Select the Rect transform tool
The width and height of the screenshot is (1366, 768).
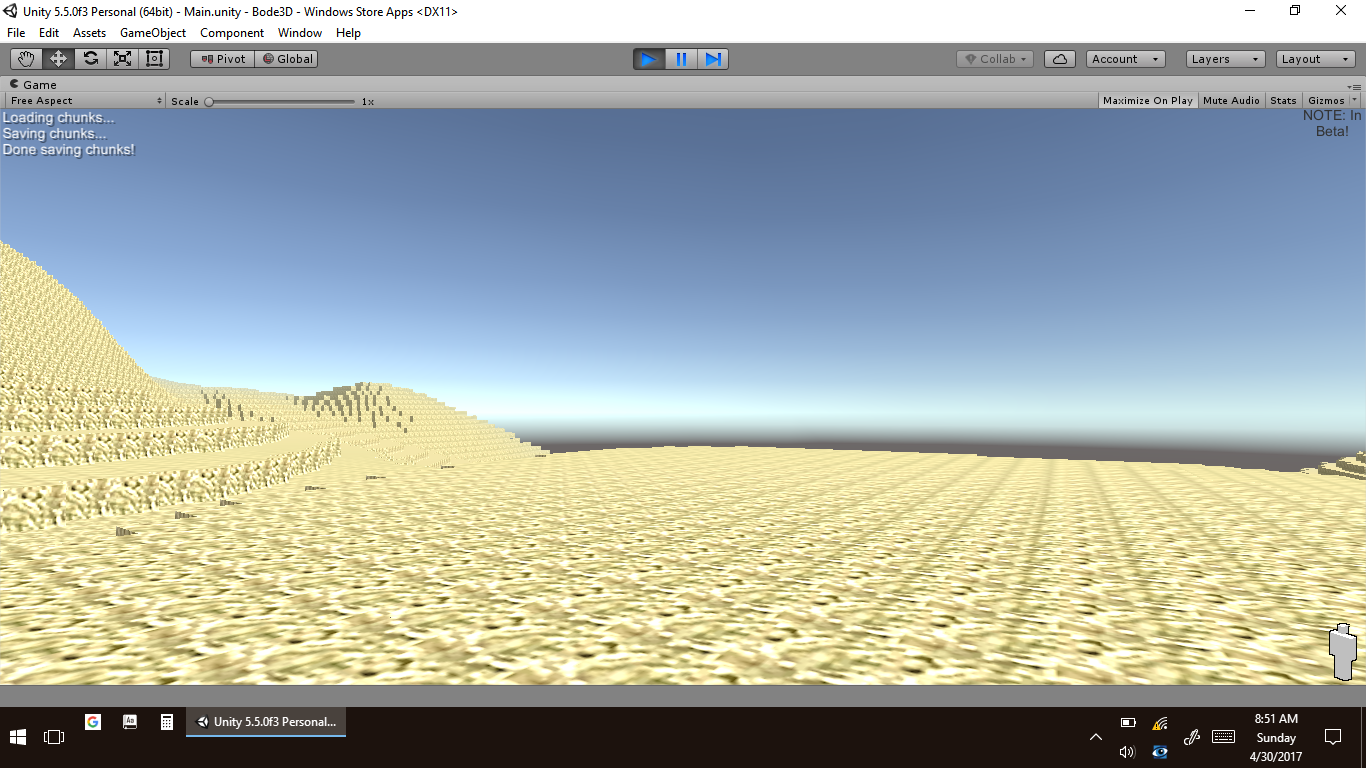click(x=154, y=59)
